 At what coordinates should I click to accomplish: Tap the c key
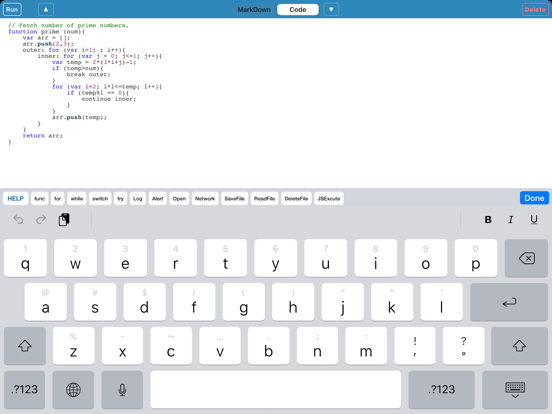coord(171,346)
